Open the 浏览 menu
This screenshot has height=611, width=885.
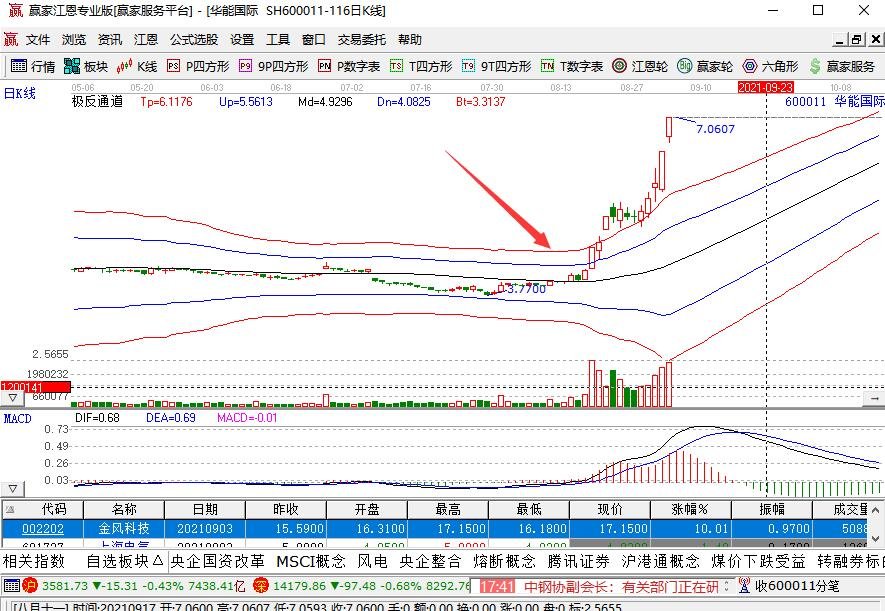click(74, 39)
